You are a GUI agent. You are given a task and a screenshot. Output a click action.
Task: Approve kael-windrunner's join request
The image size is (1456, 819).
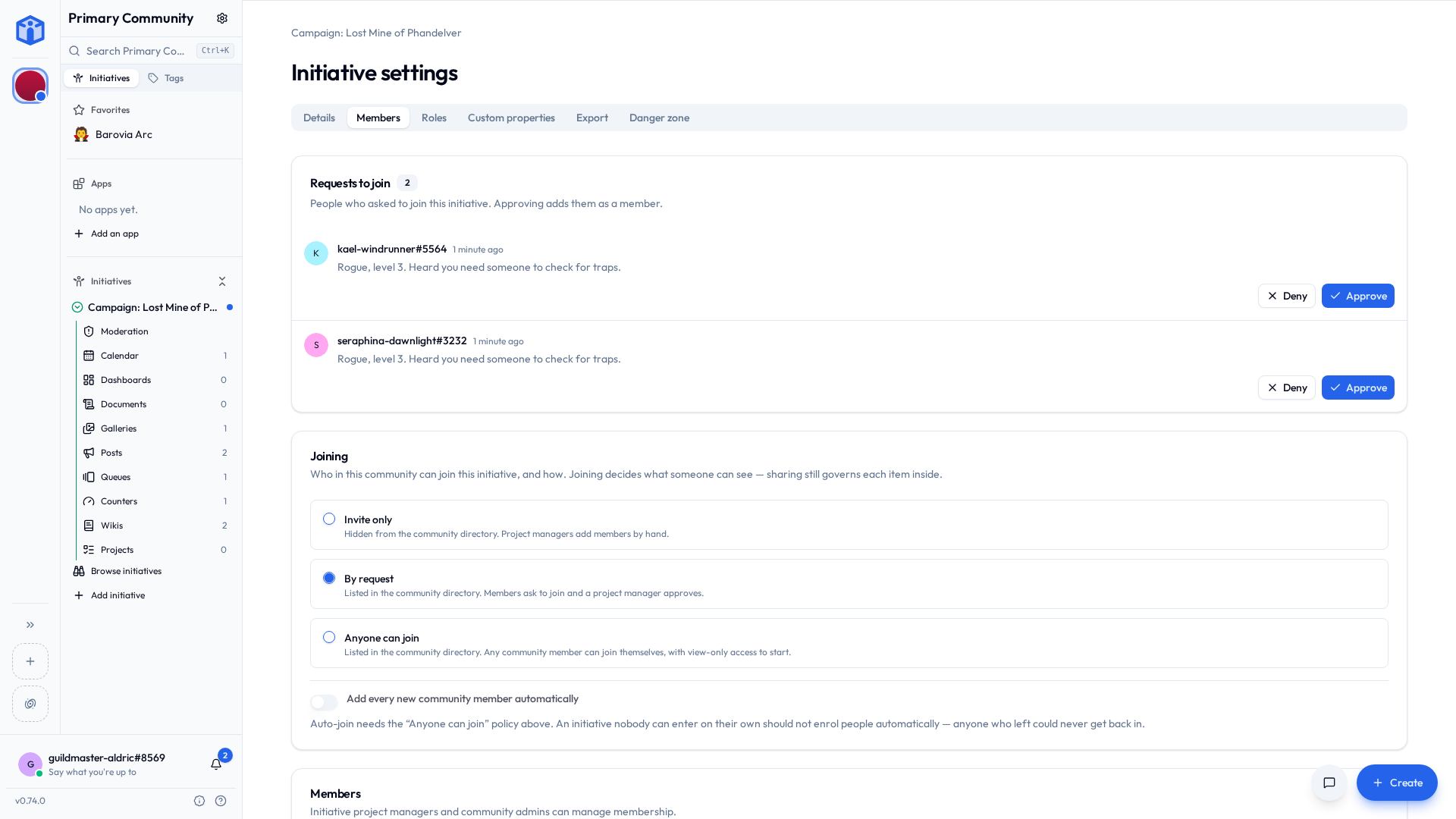[x=1357, y=296]
